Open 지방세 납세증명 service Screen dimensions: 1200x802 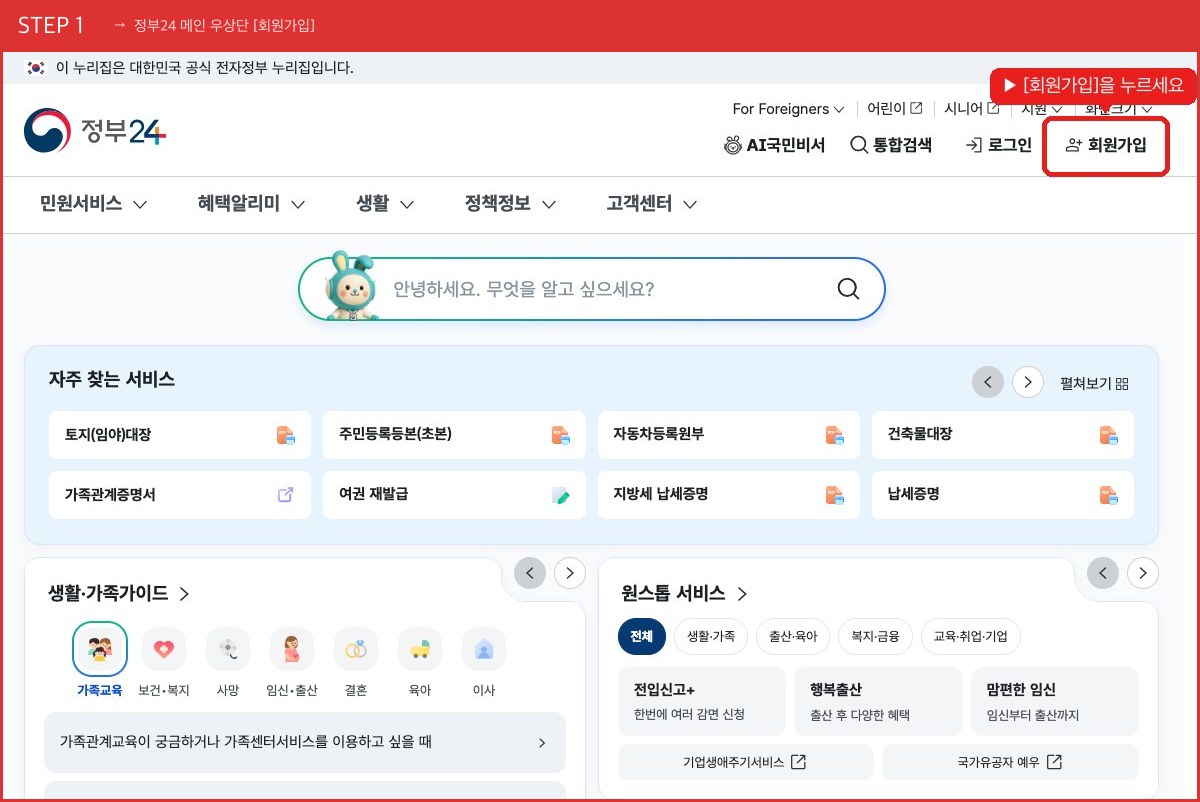729,494
